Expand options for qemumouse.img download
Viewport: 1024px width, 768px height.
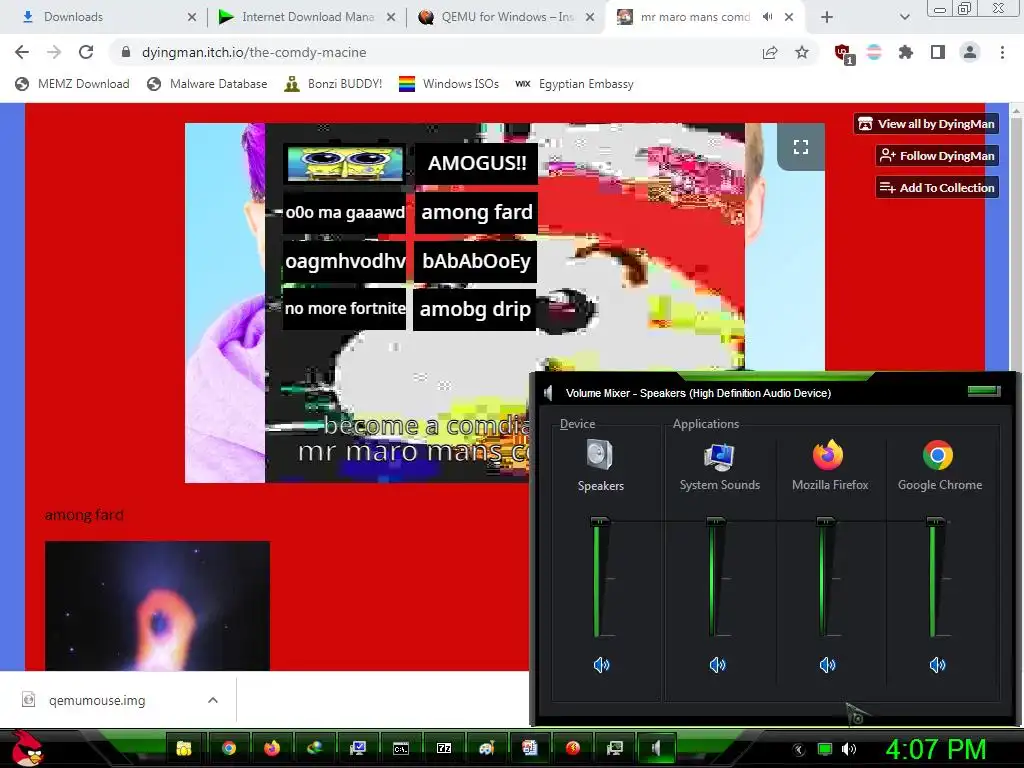212,700
